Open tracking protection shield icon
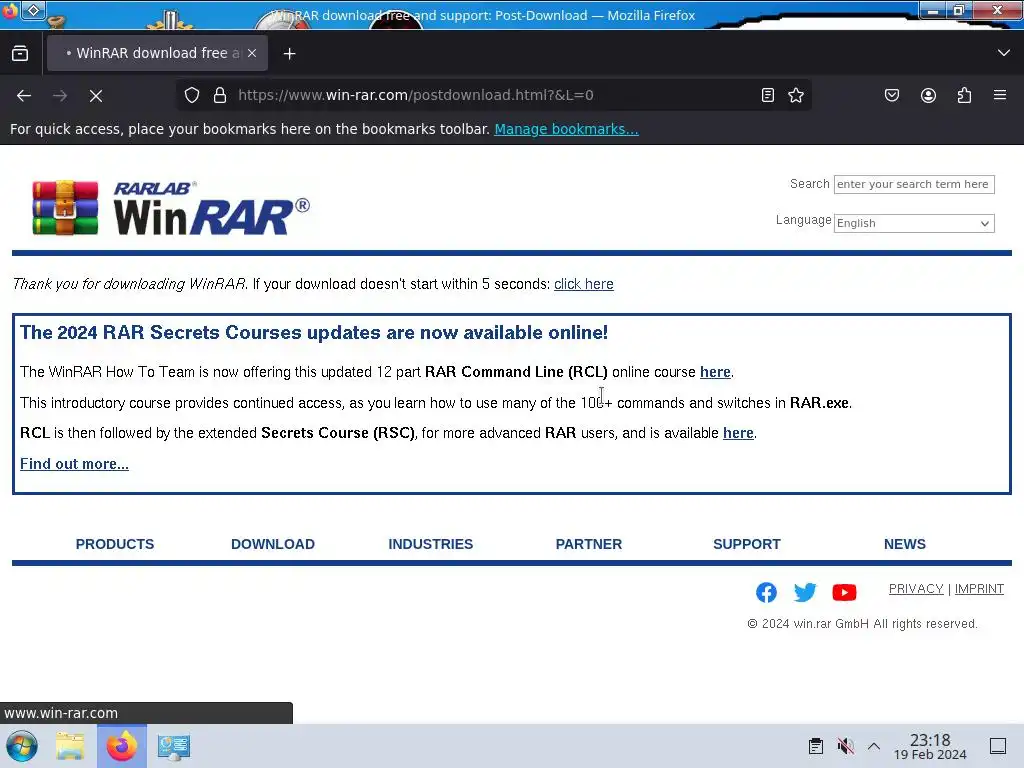The height and width of the screenshot is (768, 1024). click(x=191, y=95)
